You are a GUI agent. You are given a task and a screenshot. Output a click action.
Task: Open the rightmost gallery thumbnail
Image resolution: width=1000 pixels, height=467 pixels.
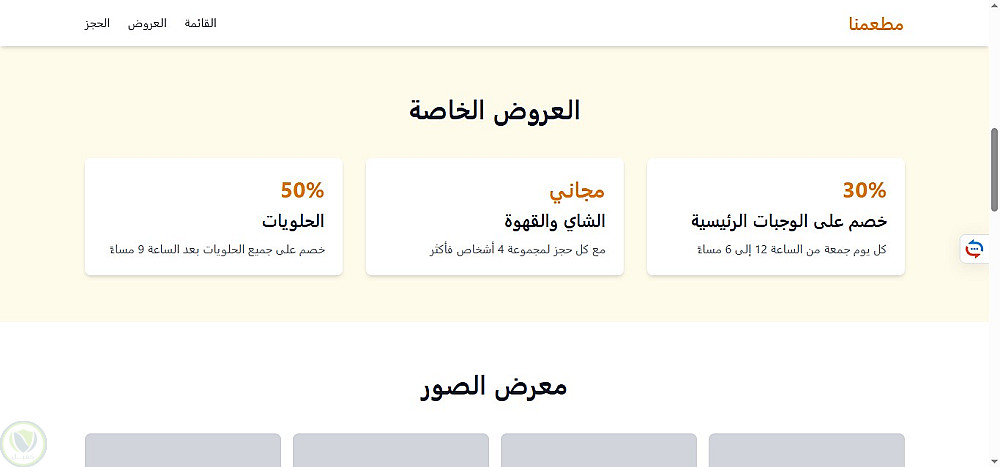tap(806, 451)
